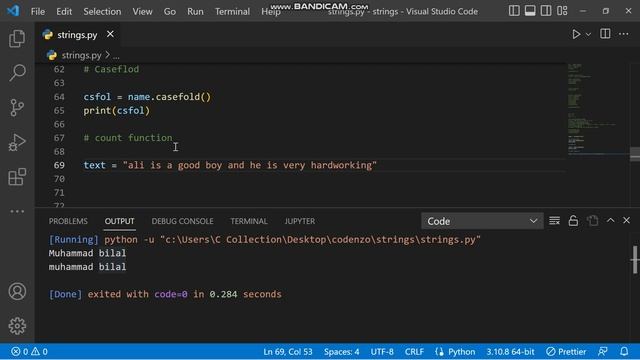Open the Help menu
This screenshot has width=640, height=360.
(x=271, y=11)
